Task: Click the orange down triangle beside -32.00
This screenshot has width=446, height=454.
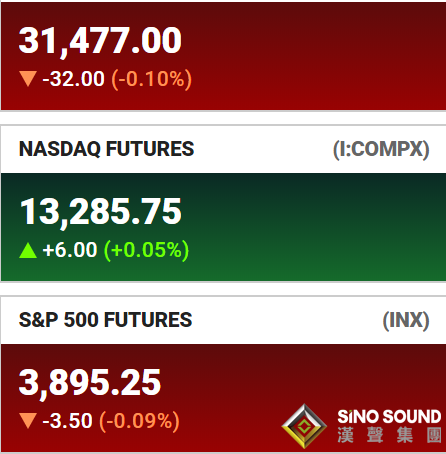Action: 28,79
